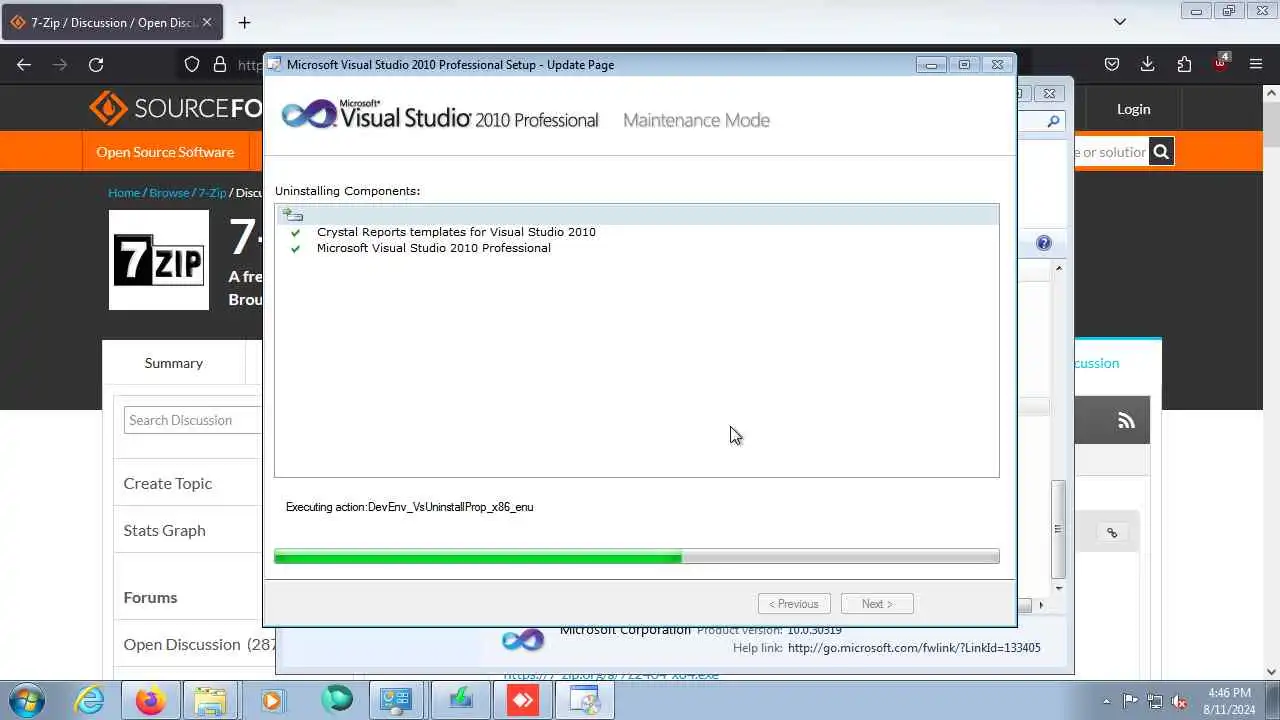The width and height of the screenshot is (1280, 720).
Task: Click the setup window title bar icon
Action: [274, 64]
